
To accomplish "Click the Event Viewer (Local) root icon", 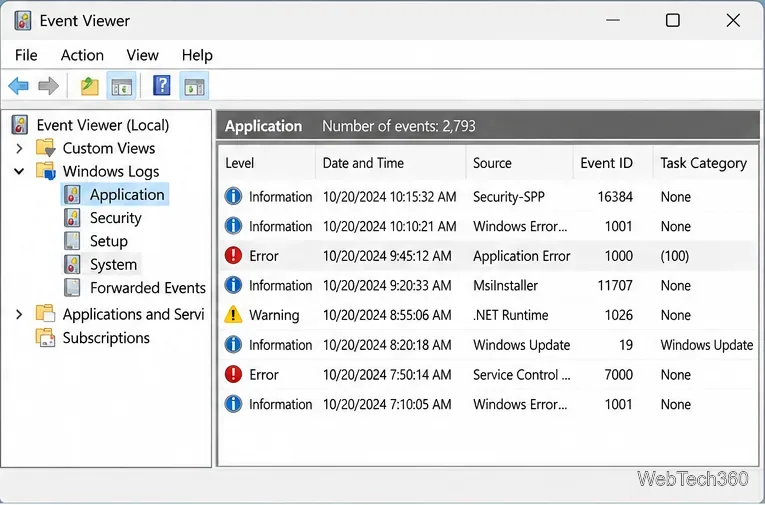I will pyautogui.click(x=20, y=125).
